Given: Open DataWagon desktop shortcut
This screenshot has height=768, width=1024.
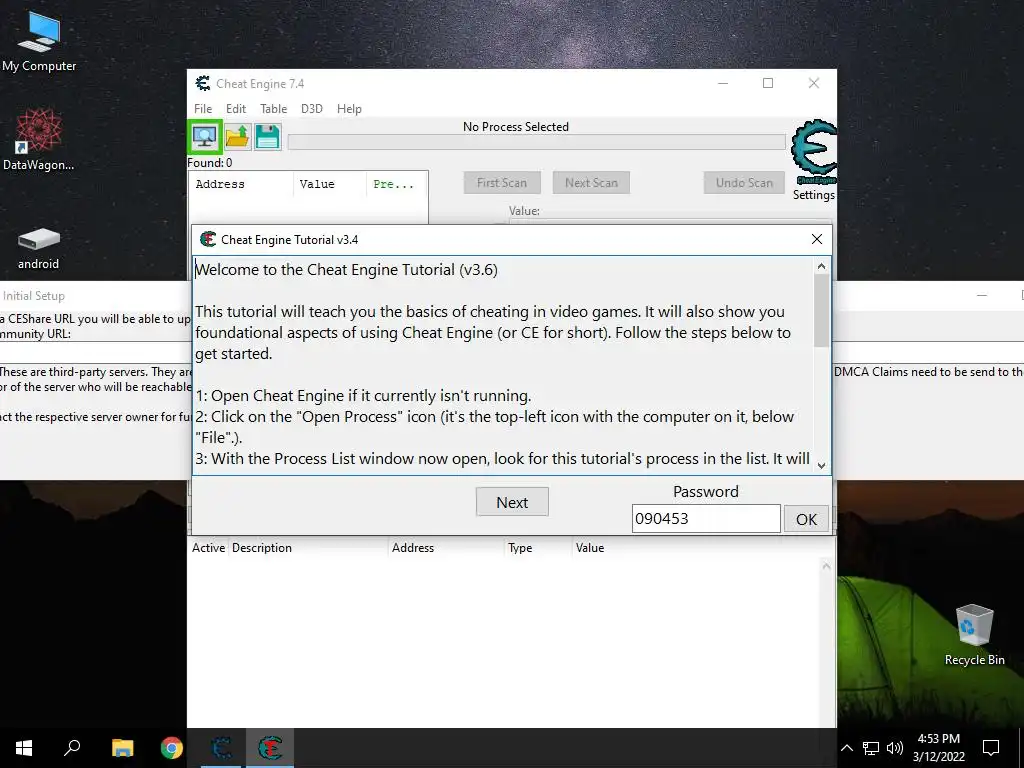Looking at the screenshot, I should [x=39, y=140].
